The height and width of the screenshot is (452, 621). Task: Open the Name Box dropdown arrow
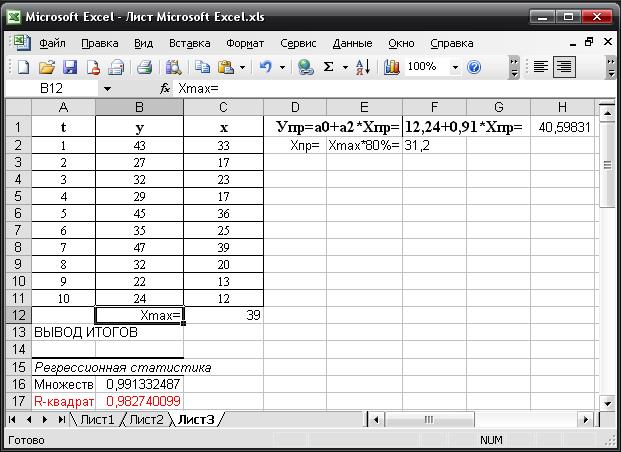coord(107,89)
